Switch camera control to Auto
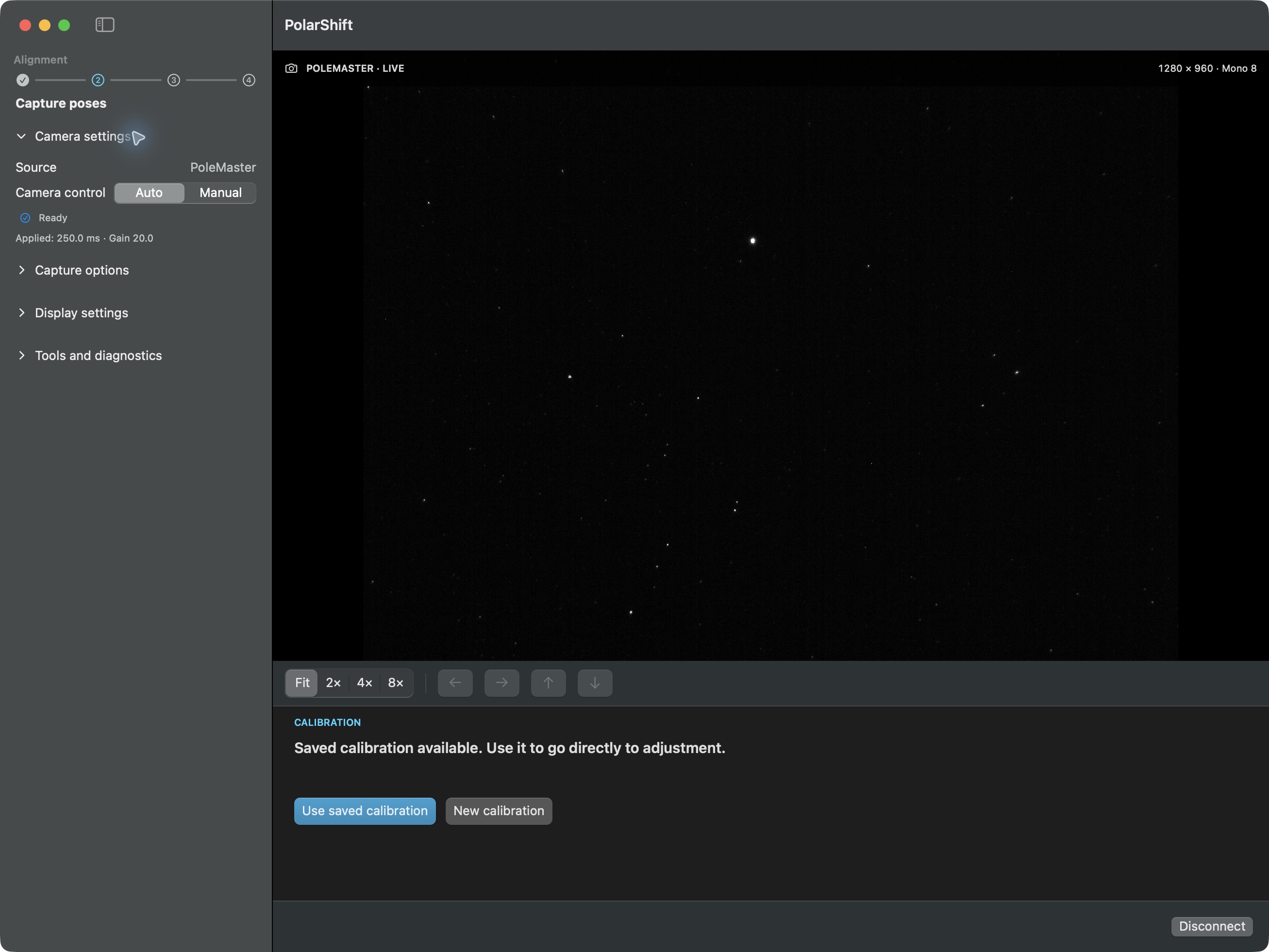This screenshot has height=952, width=1269. point(149,193)
